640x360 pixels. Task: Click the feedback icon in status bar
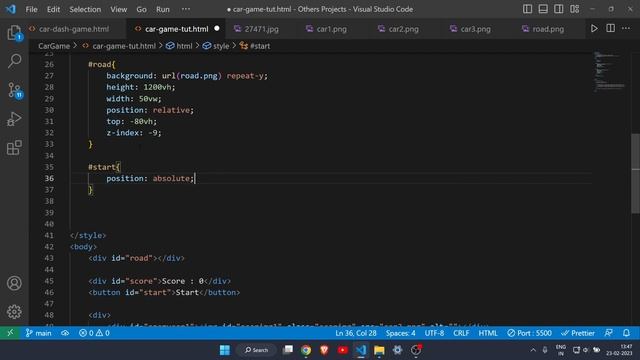click(609, 333)
